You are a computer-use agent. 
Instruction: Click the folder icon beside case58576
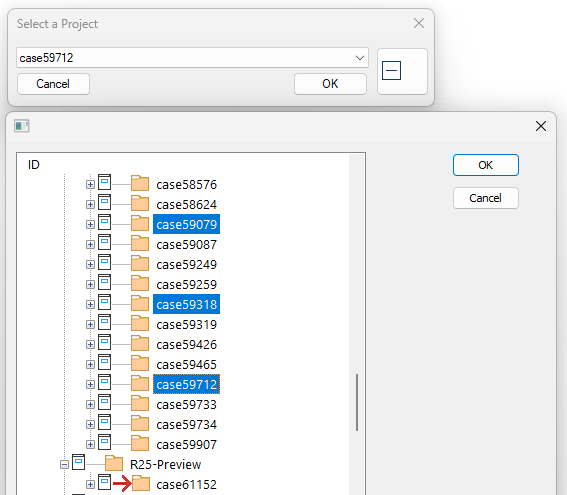pyautogui.click(x=140, y=183)
